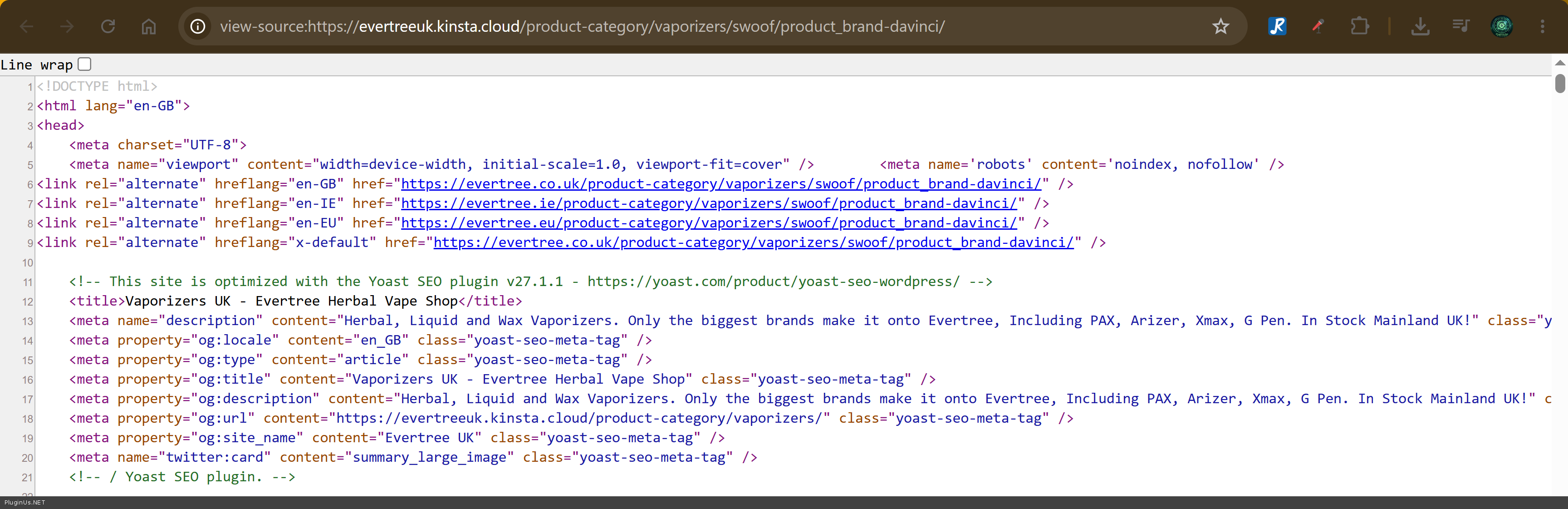Click the Yoast SEO plugin v27.1.1 comment
Viewport: 1568px width, 509px height.
530,282
